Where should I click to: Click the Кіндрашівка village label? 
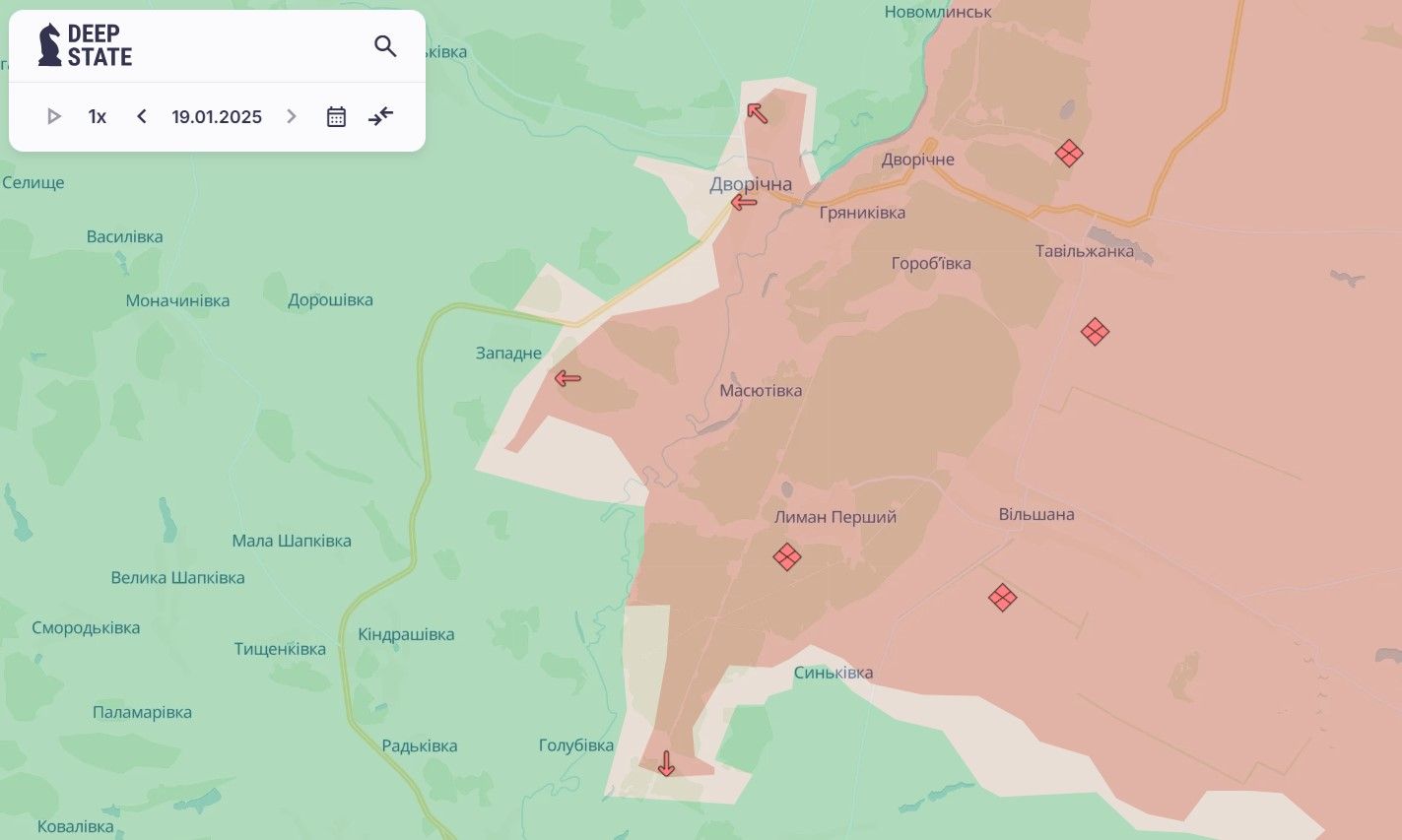[406, 634]
